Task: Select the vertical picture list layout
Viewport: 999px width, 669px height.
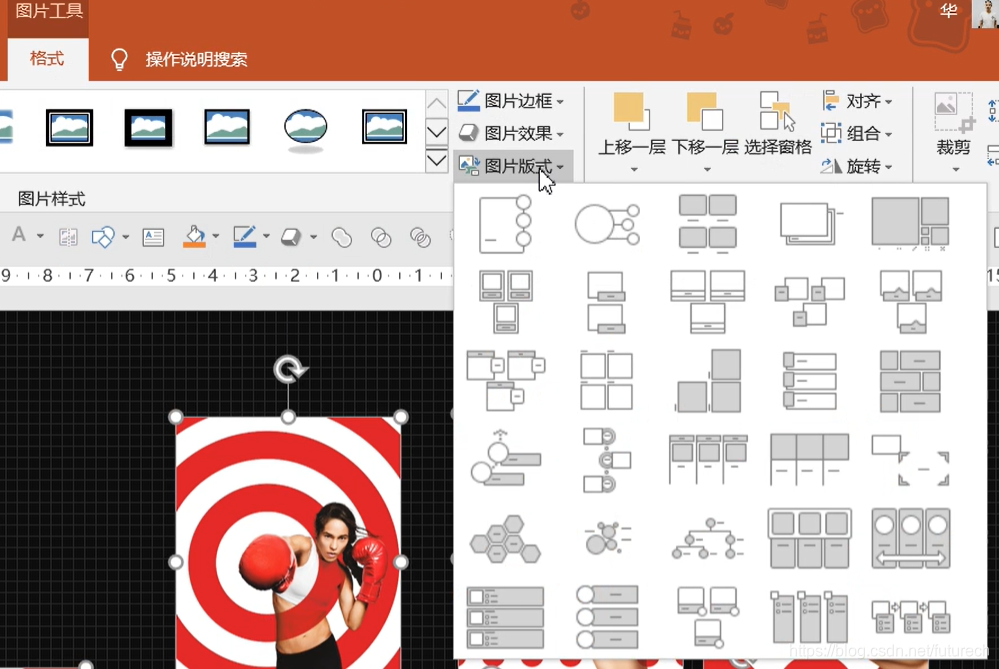Action: point(505,617)
